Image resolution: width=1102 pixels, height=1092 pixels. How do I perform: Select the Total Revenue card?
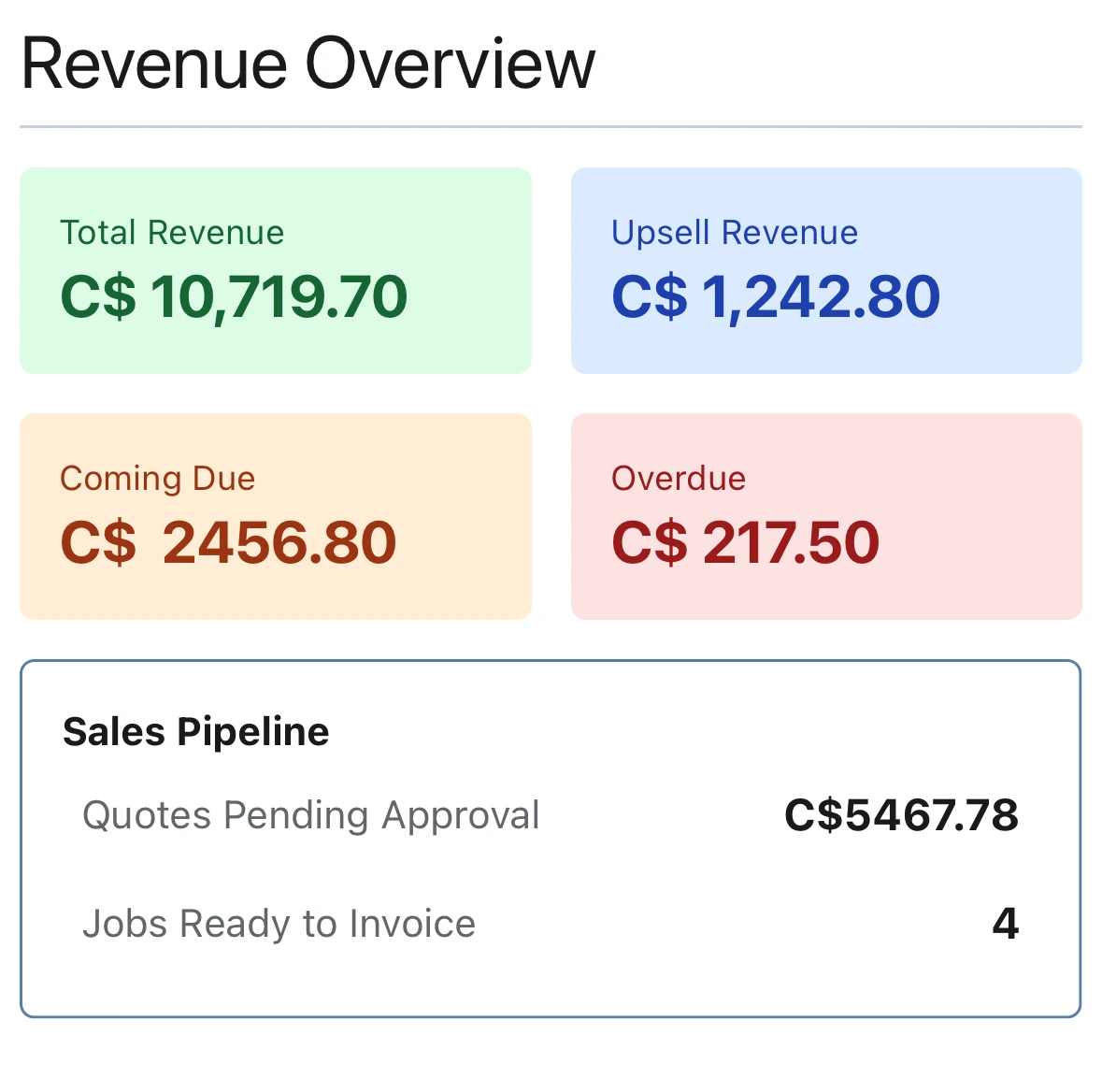click(275, 270)
